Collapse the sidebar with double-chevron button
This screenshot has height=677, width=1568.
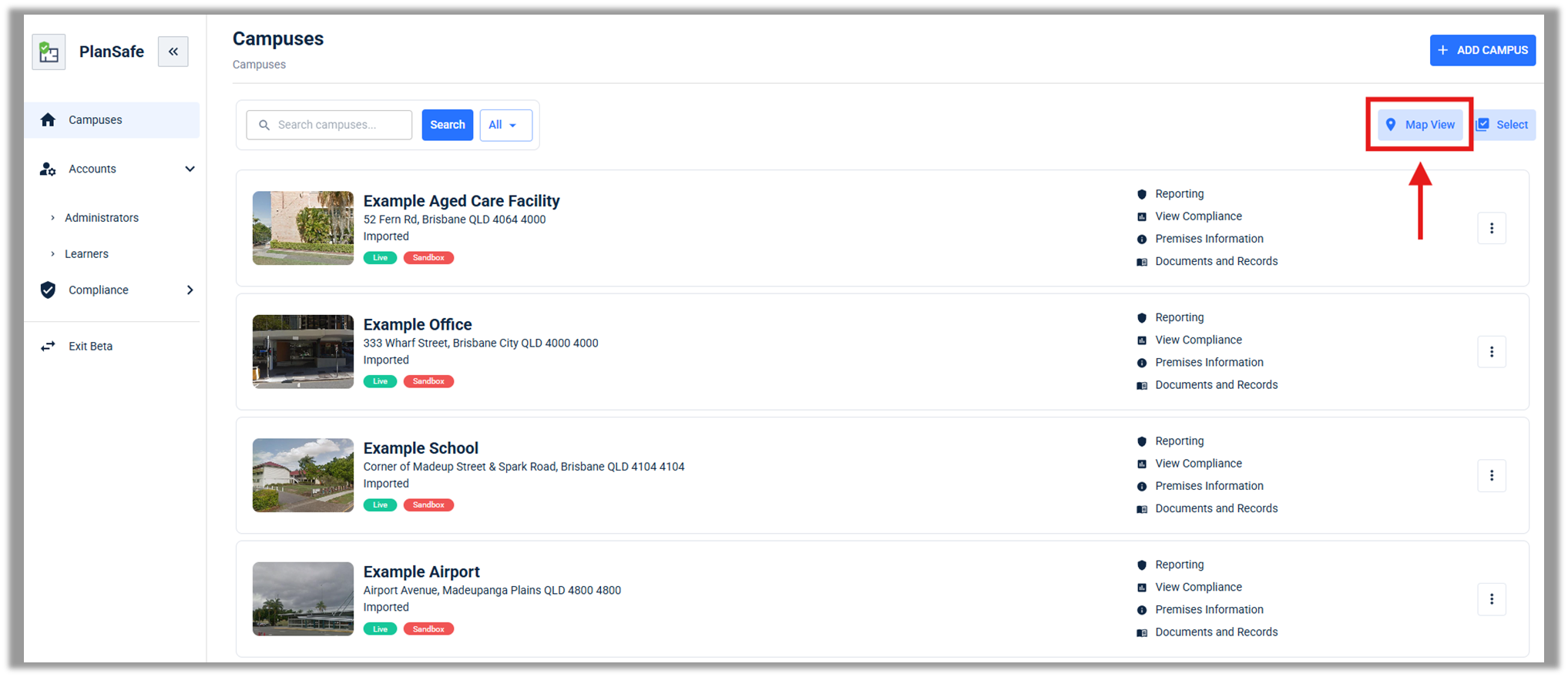(173, 52)
